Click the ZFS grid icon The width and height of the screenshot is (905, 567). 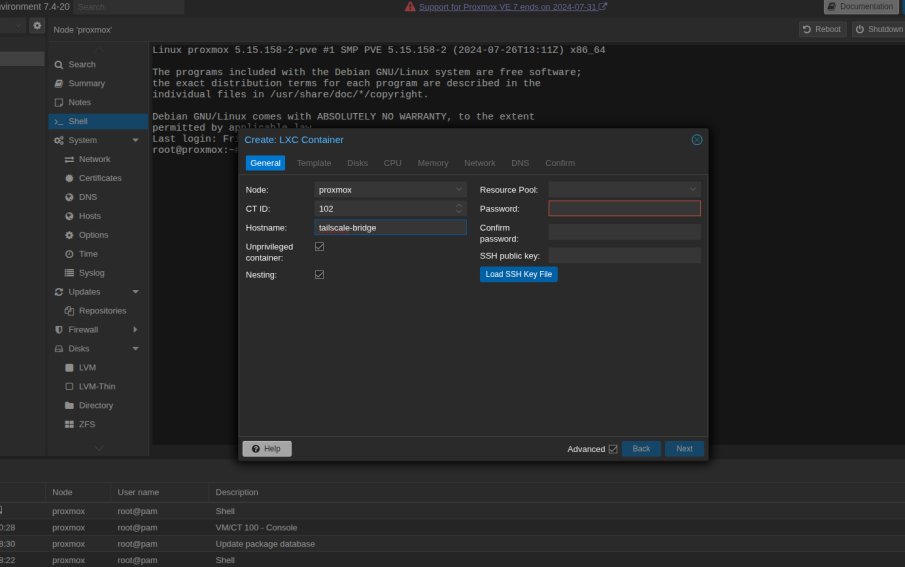69,424
